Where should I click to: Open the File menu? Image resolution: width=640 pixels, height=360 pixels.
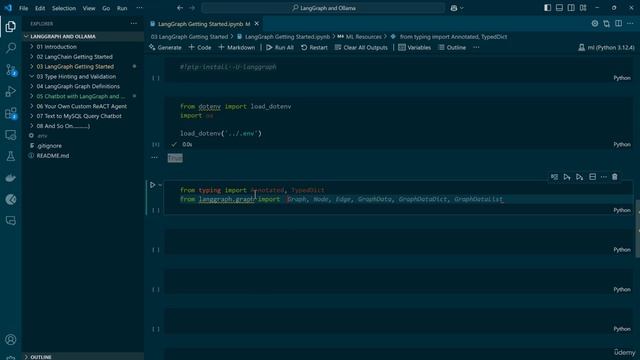tap(24, 8)
